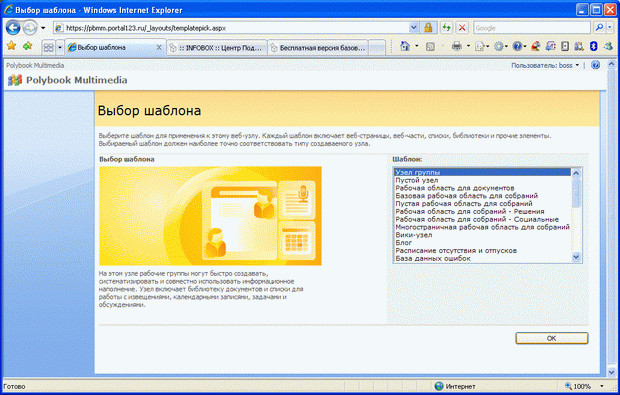Select Пустая рабочая область для собраний
The width and height of the screenshot is (620, 395).
[482, 204]
